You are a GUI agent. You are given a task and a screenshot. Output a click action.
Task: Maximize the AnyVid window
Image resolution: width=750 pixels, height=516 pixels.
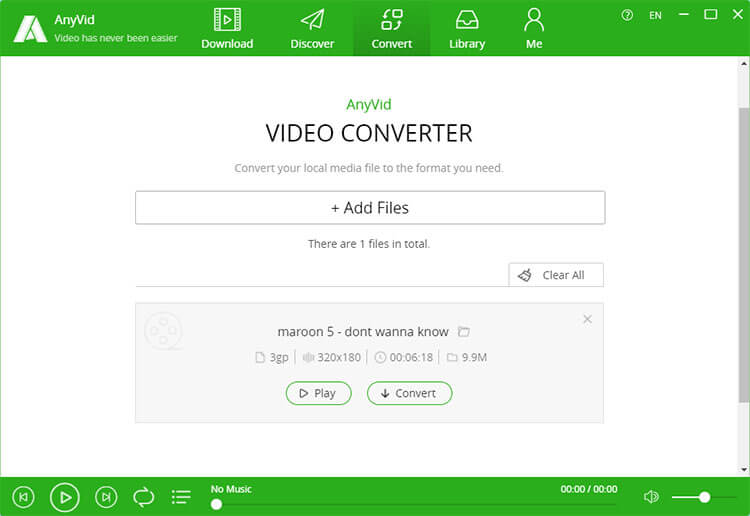tap(711, 15)
